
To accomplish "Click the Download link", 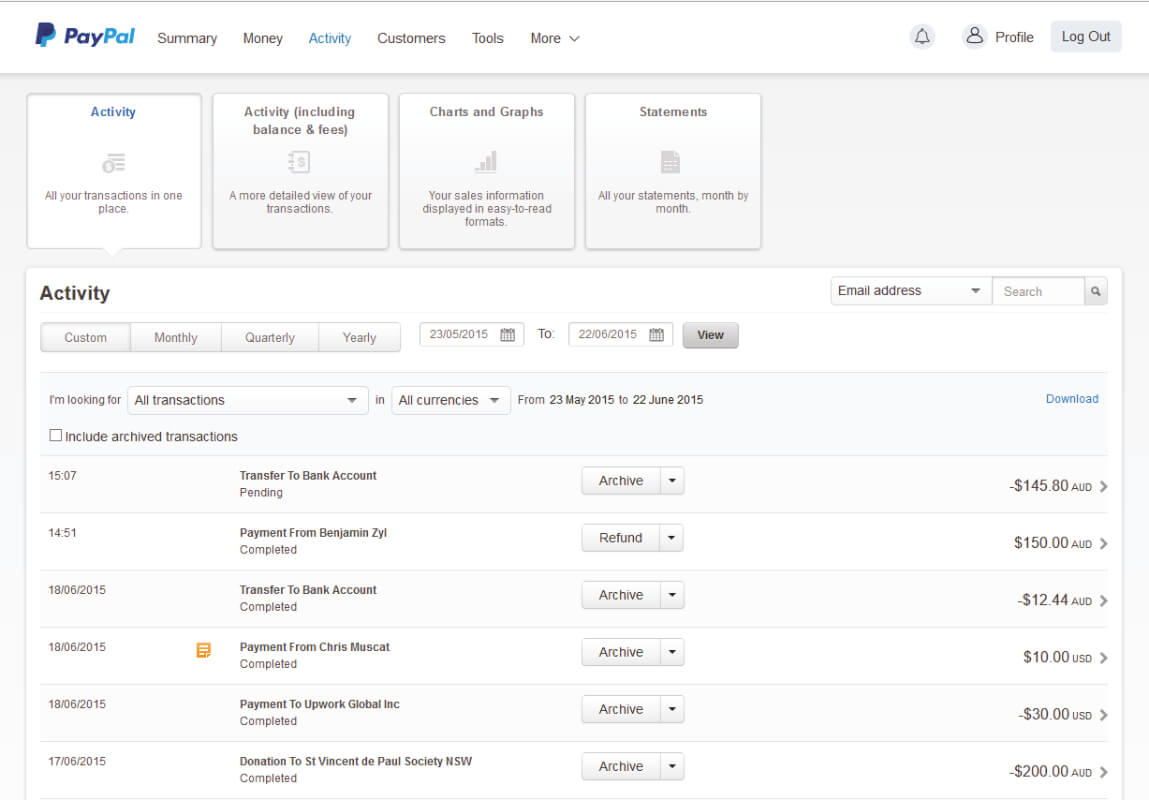I will coord(1072,399).
